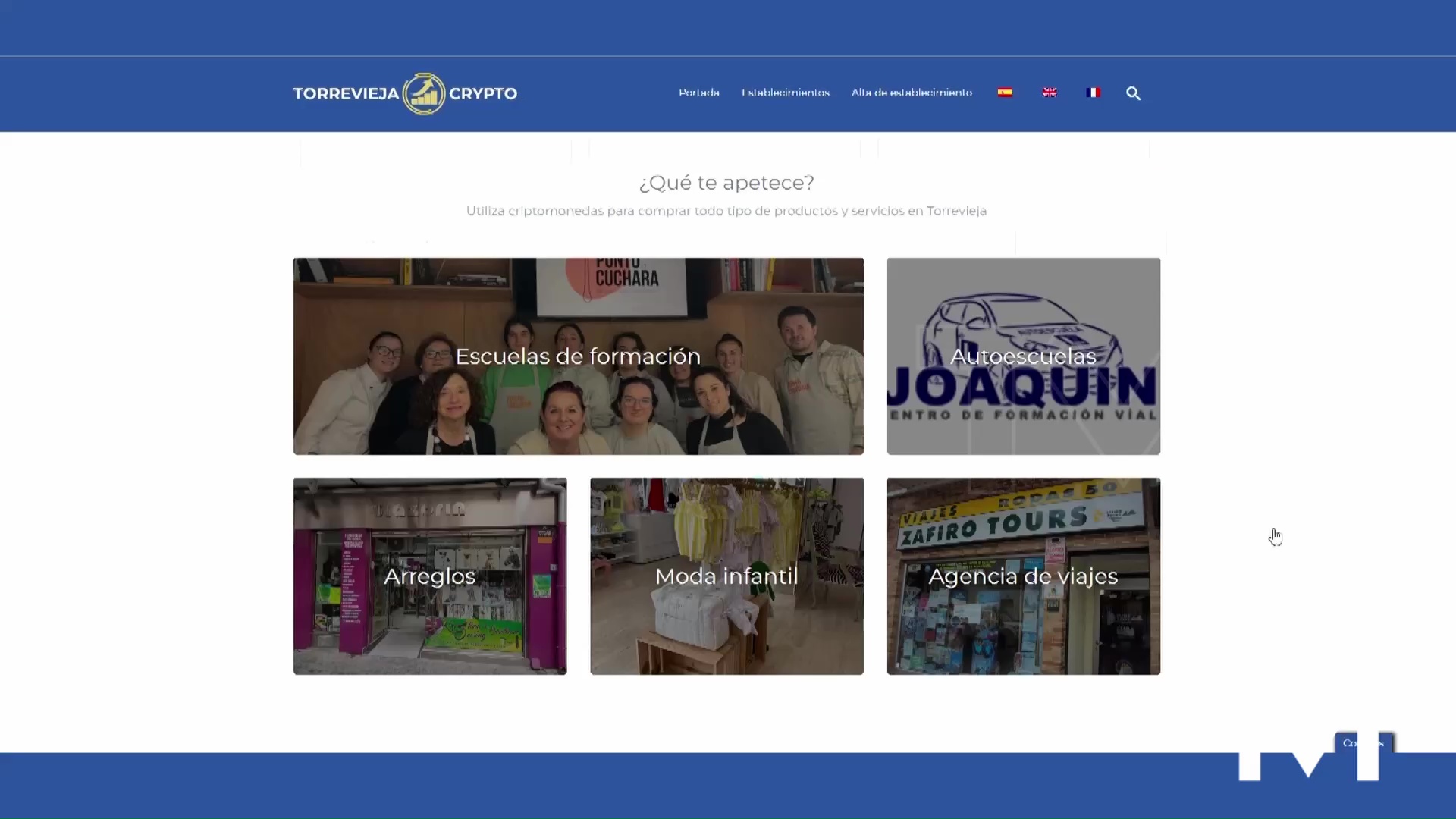This screenshot has height=819, width=1456.
Task: Open the Autoescuelas category card
Action: [x=1024, y=356]
